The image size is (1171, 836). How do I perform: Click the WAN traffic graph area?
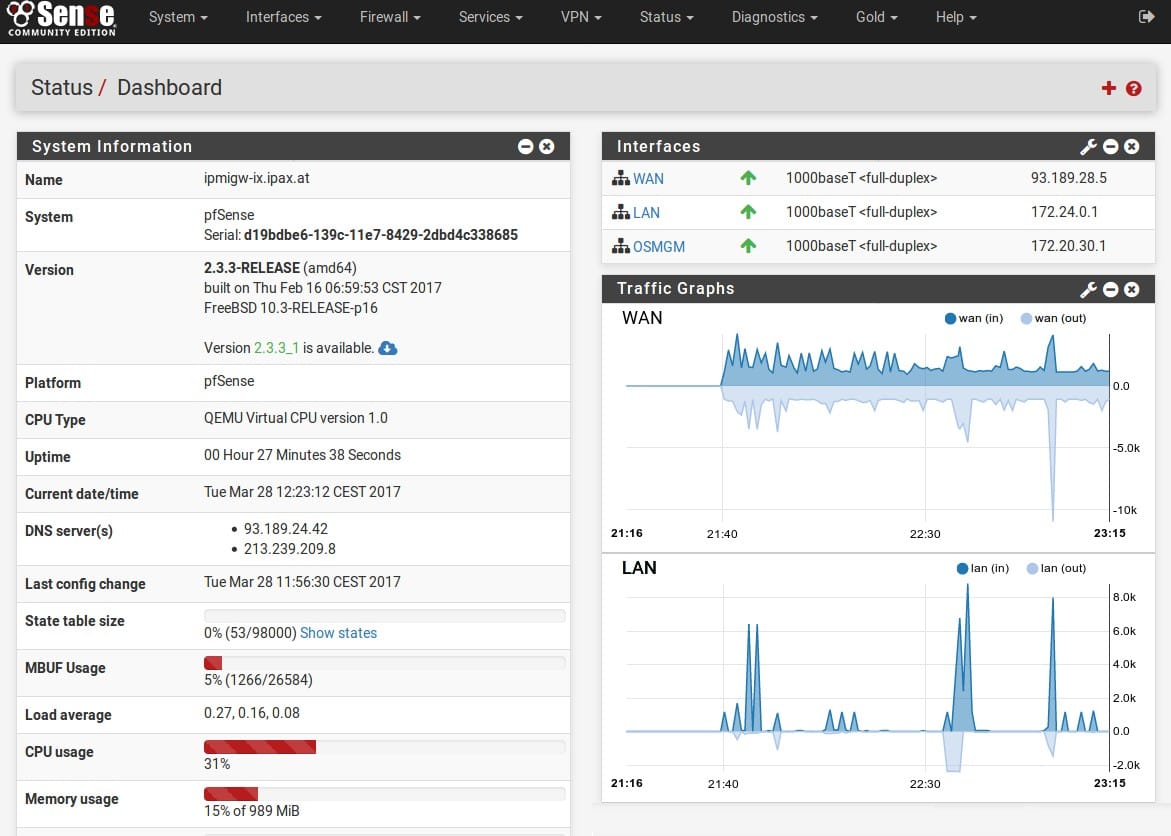[x=868, y=427]
